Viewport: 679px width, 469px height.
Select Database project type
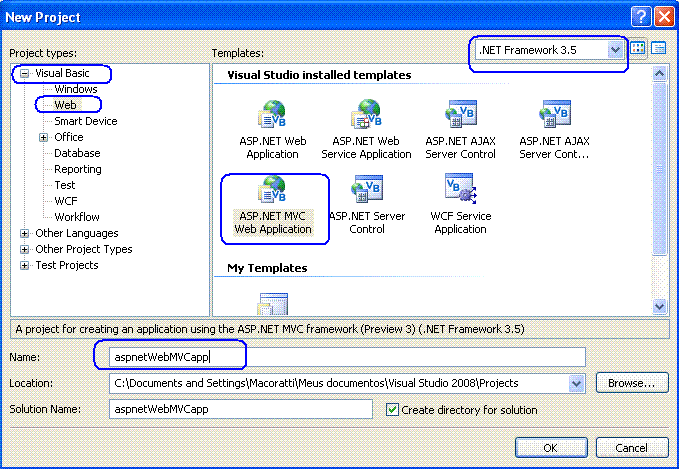click(77, 153)
